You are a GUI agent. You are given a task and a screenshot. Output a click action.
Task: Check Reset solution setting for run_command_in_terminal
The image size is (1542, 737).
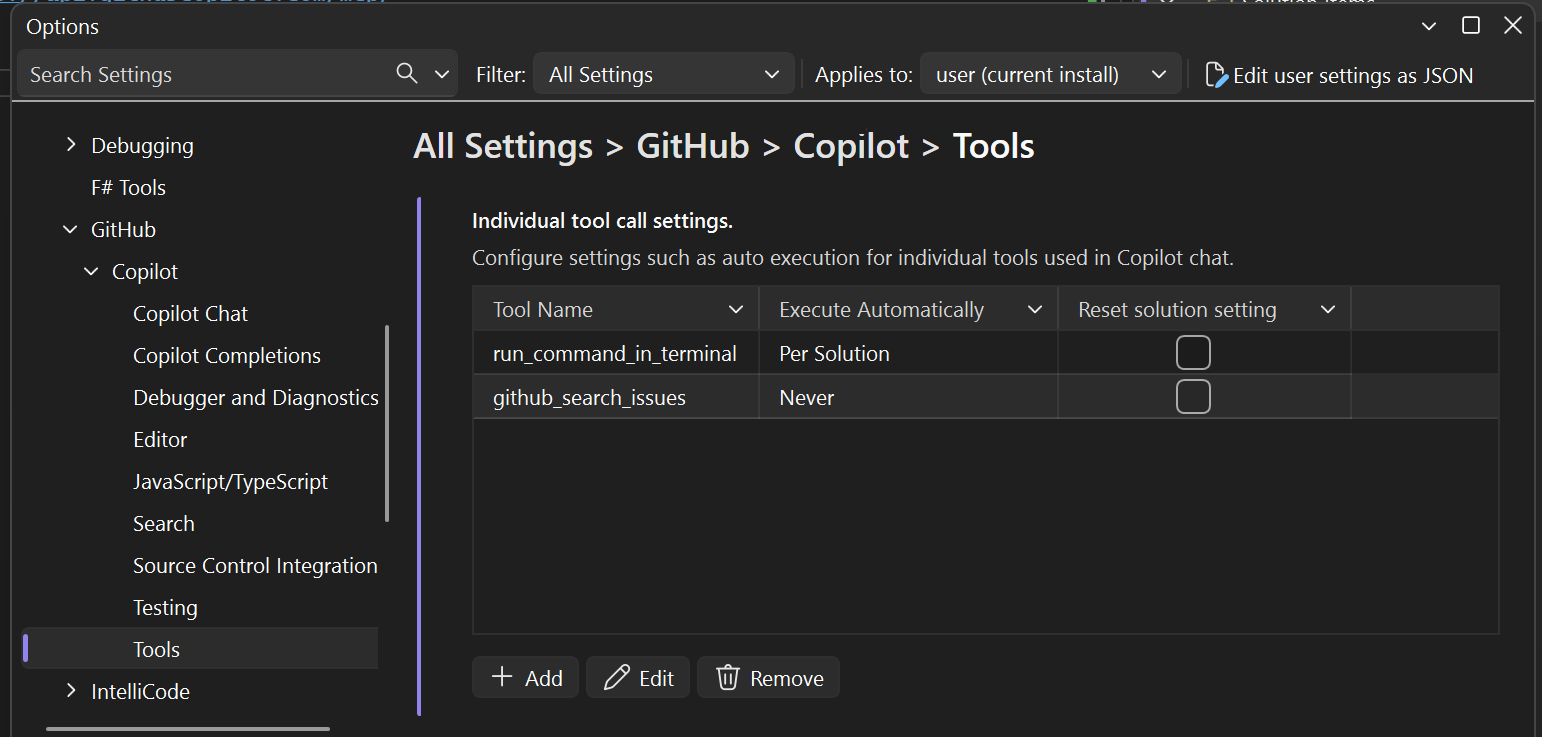point(1193,352)
